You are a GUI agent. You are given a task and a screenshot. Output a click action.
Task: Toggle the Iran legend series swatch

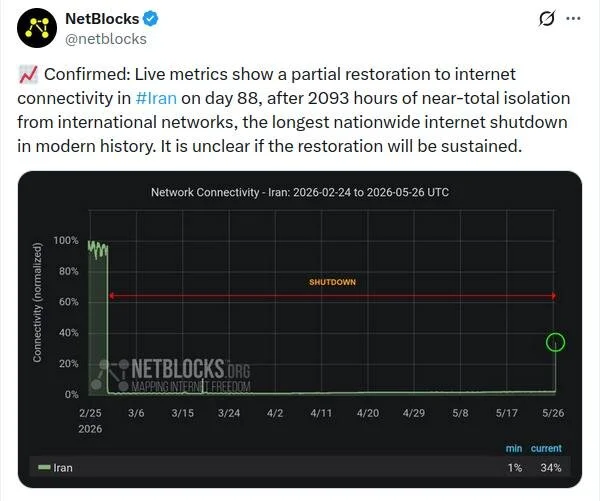(44, 467)
